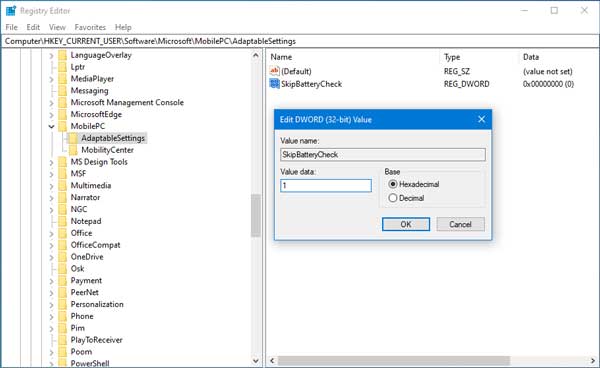Click the Microsoft Management Console folder icon
This screenshot has width=600, height=368.
click(62, 103)
